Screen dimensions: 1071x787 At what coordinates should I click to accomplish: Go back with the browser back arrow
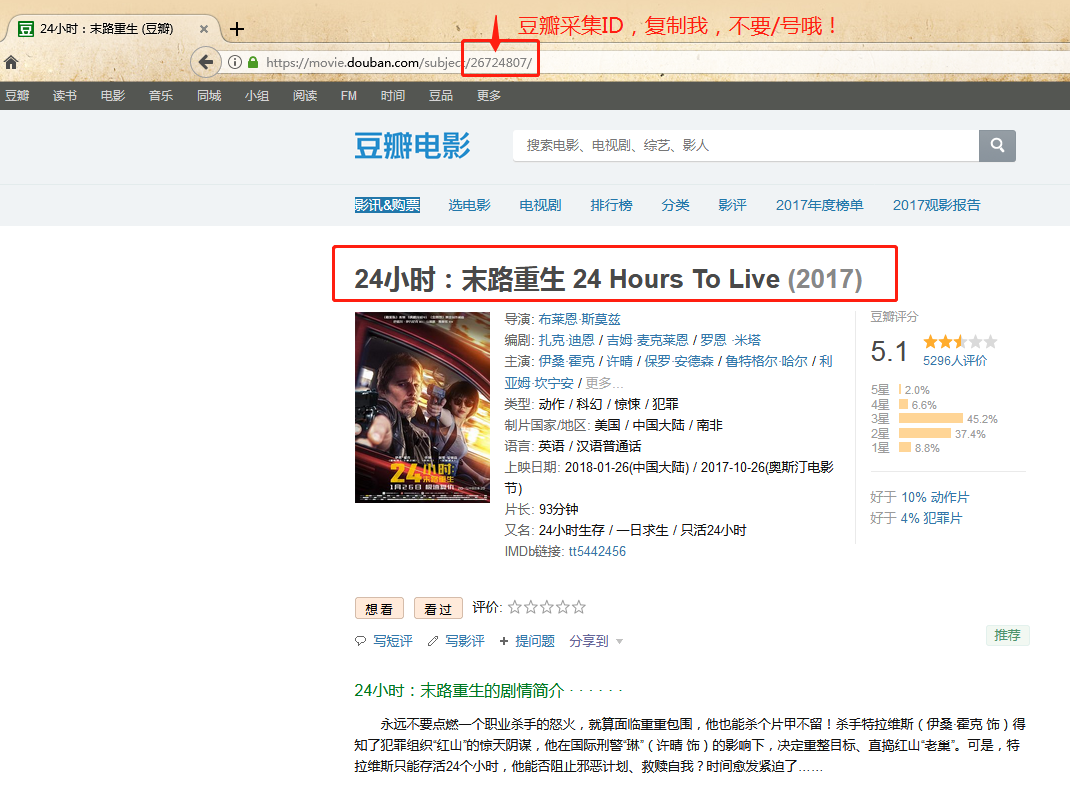point(206,62)
